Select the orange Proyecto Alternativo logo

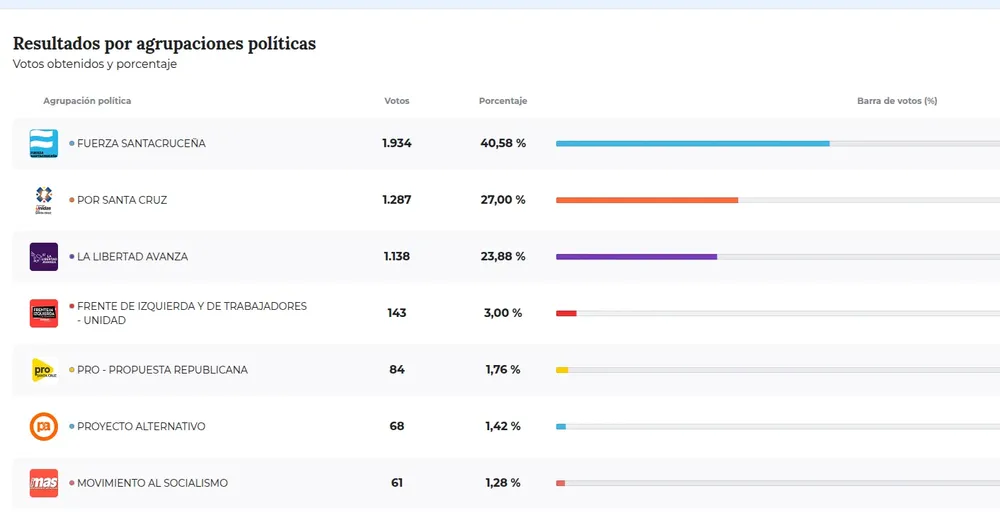(x=44, y=427)
